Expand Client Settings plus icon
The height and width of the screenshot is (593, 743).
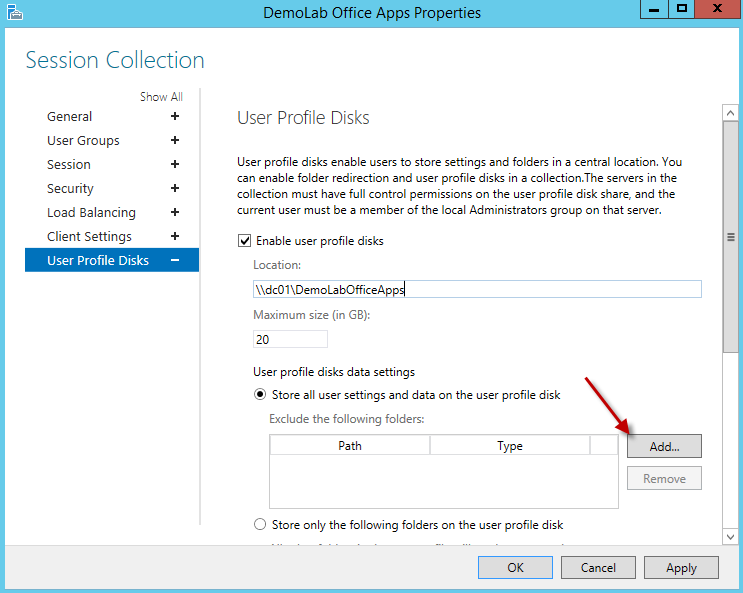pyautogui.click(x=175, y=237)
